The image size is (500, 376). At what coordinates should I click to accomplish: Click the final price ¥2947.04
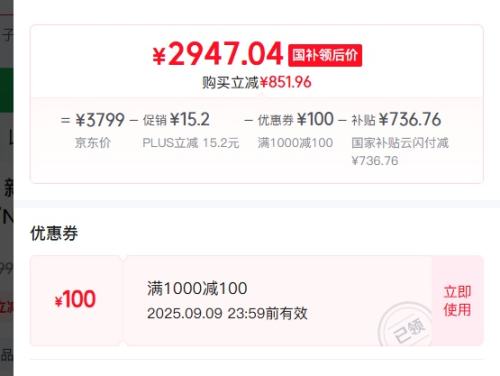(218, 54)
